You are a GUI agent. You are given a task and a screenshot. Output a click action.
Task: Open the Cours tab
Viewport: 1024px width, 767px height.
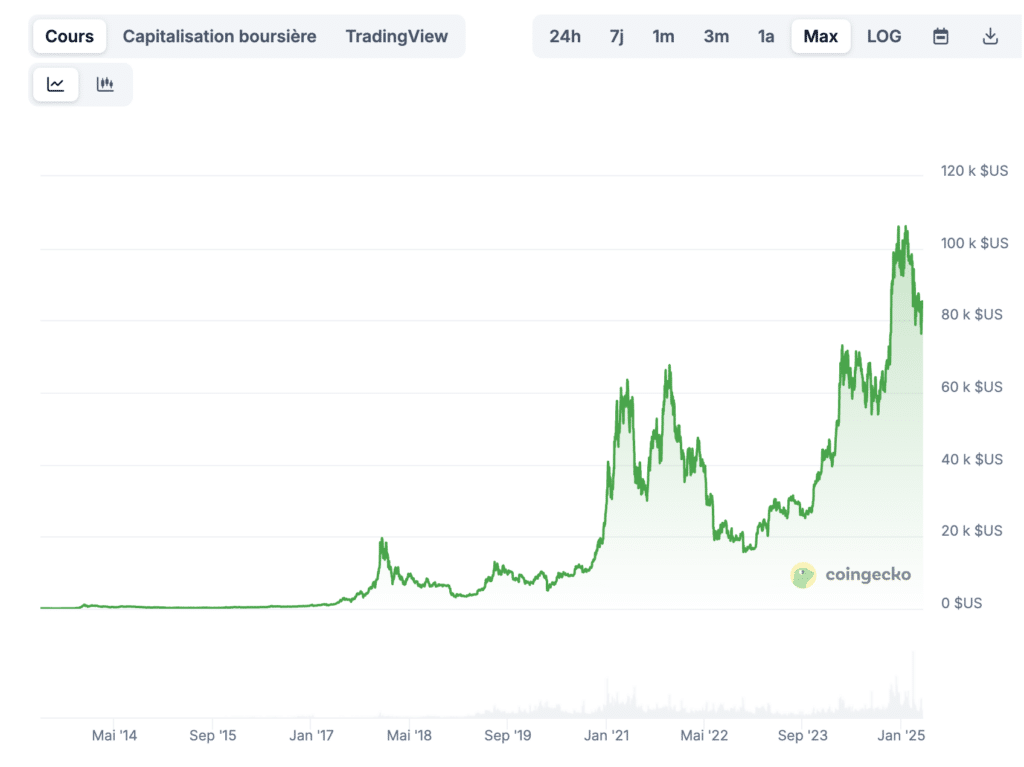(70, 37)
